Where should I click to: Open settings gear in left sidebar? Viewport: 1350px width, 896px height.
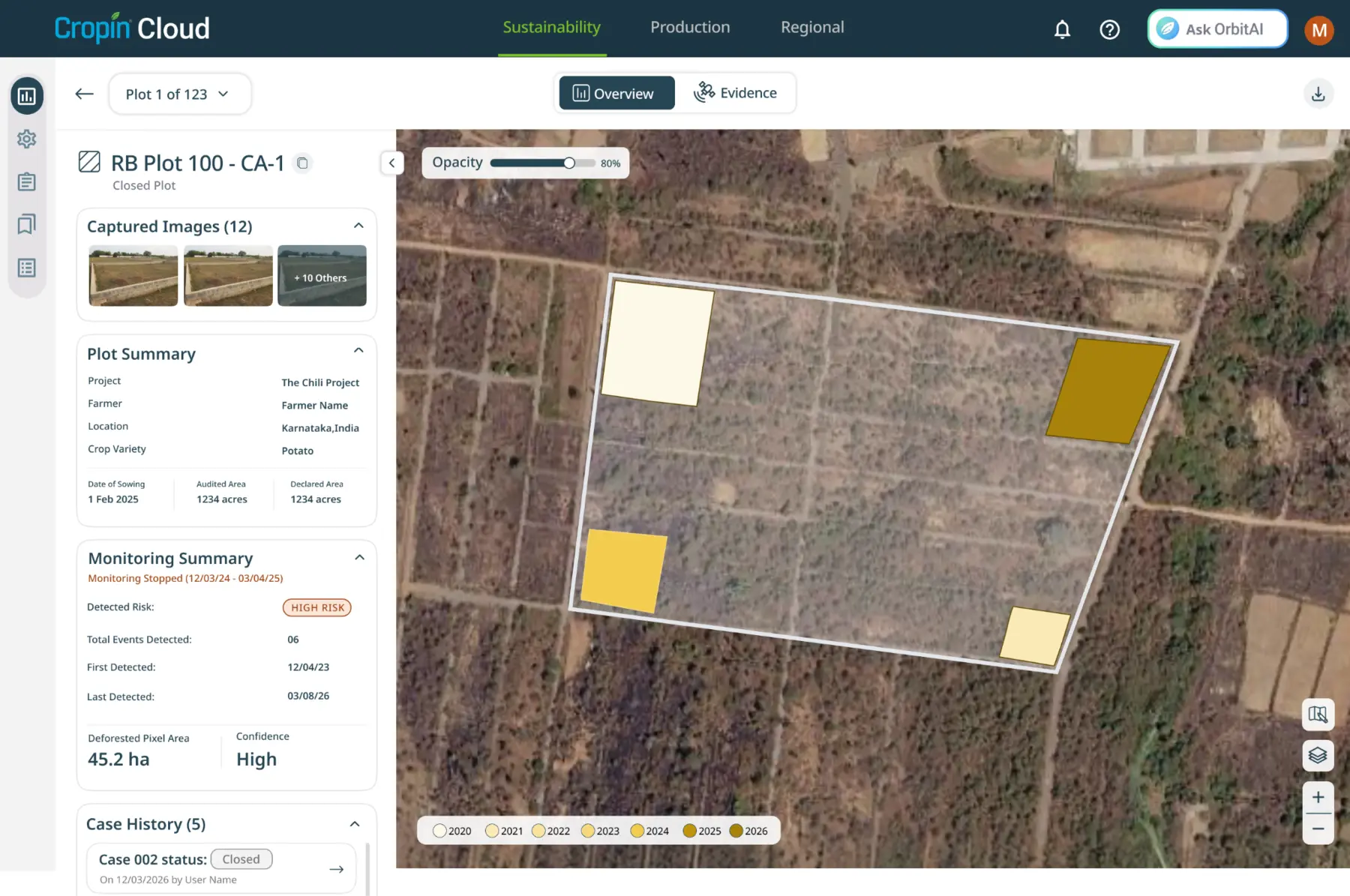point(27,139)
